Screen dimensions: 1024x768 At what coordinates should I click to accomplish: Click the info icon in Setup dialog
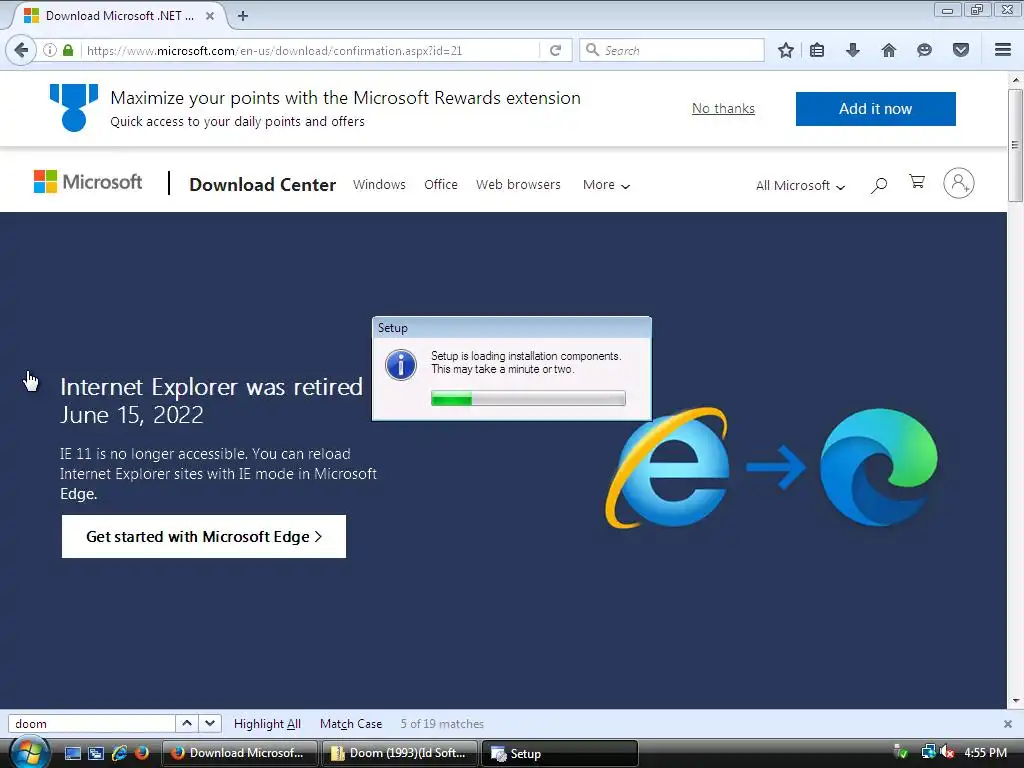tap(400, 365)
